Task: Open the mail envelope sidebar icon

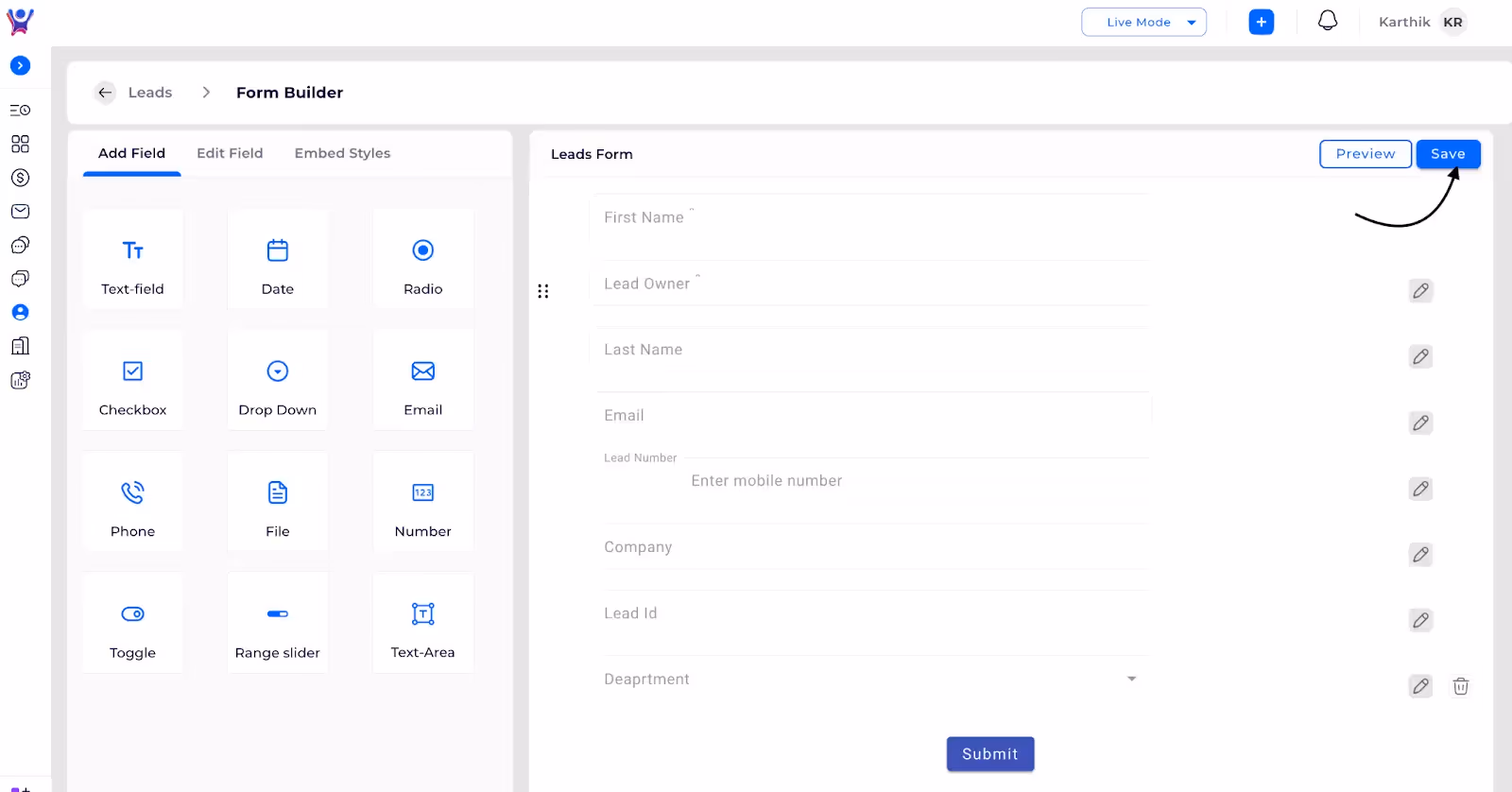Action: (20, 212)
